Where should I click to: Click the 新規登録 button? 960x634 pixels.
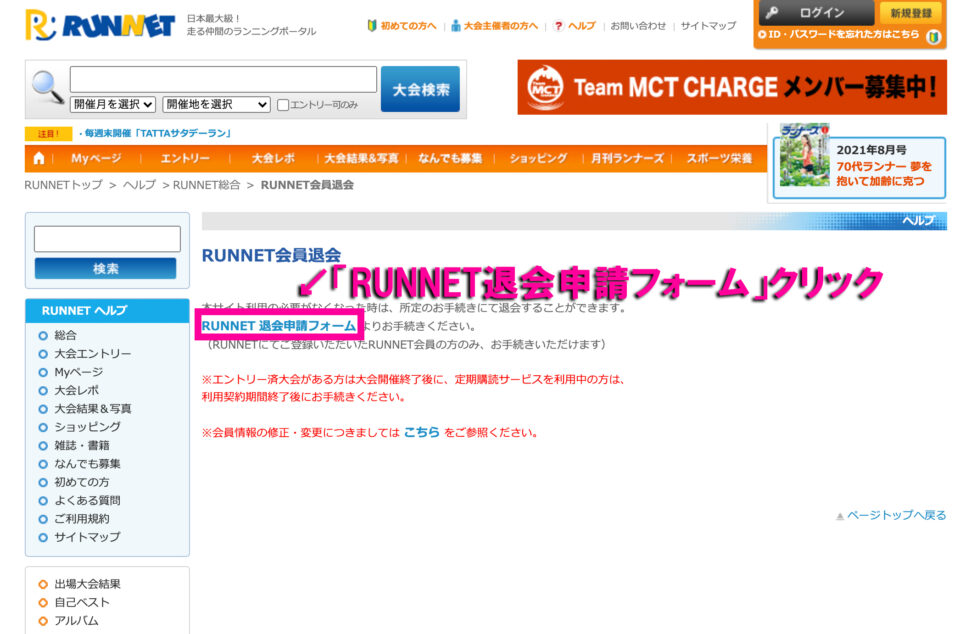(911, 13)
